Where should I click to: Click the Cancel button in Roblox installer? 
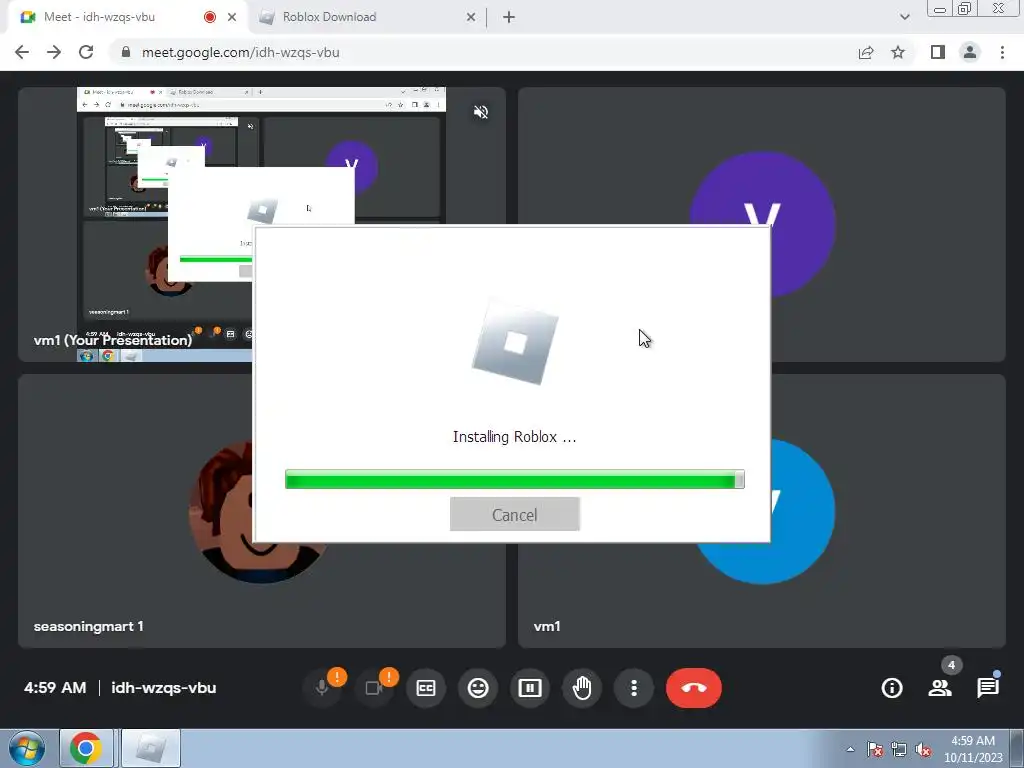tap(515, 514)
